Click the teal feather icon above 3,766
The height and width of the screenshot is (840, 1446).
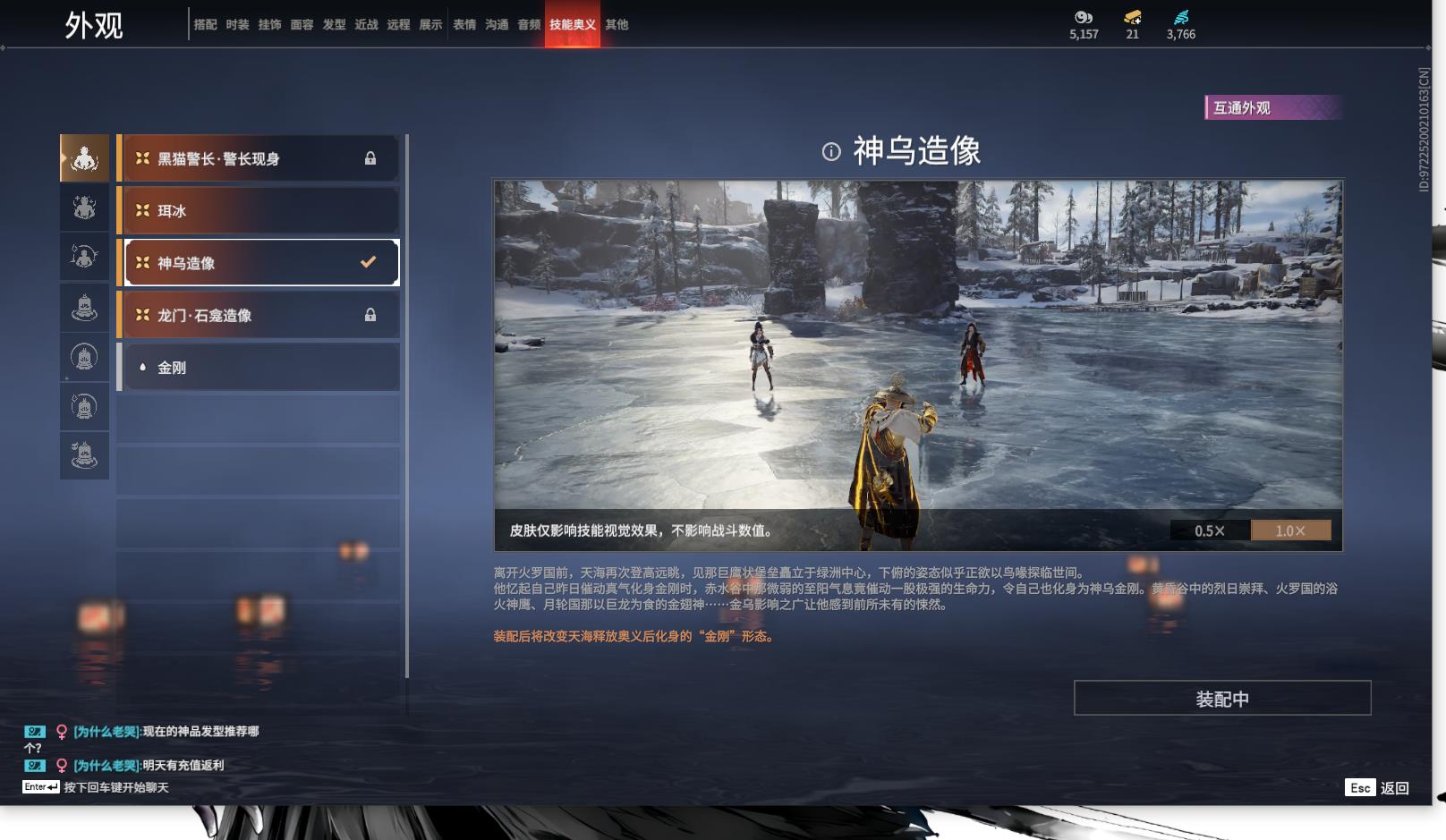(x=1181, y=17)
